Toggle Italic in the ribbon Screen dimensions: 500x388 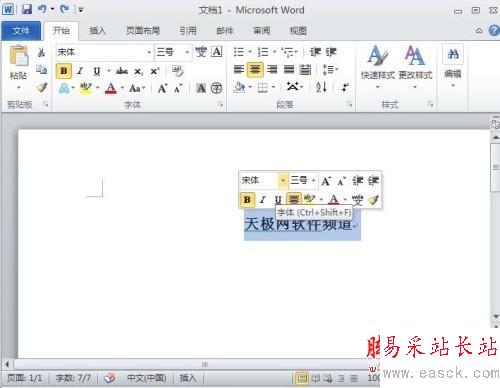(80, 71)
